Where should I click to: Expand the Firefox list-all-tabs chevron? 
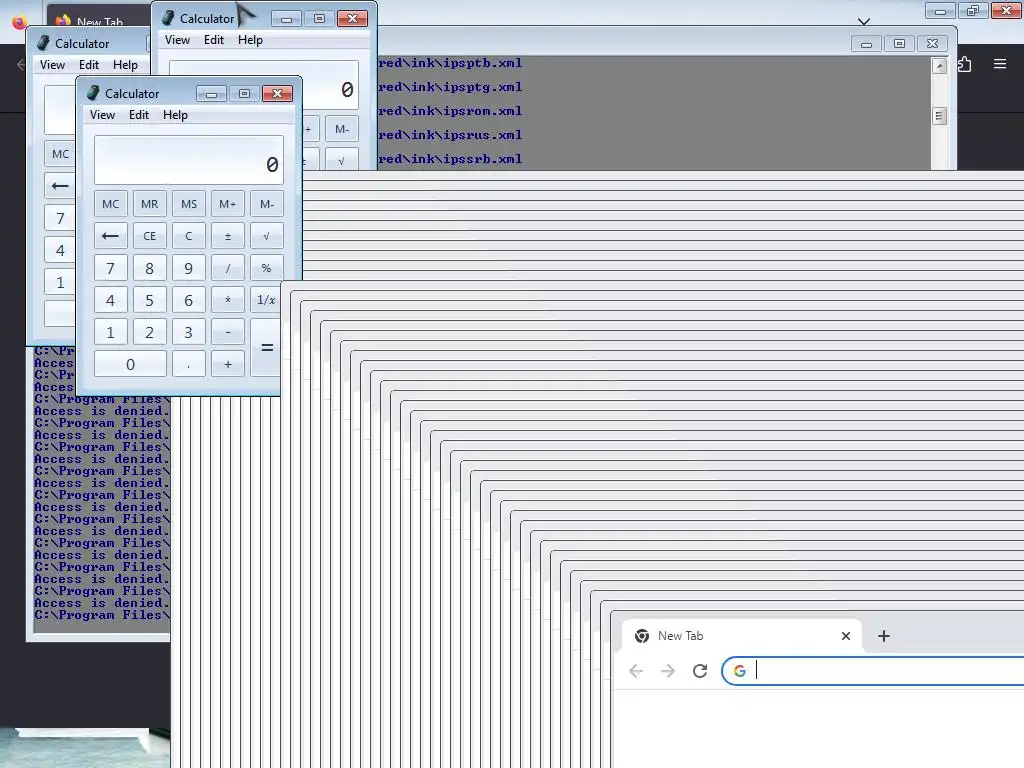863,22
